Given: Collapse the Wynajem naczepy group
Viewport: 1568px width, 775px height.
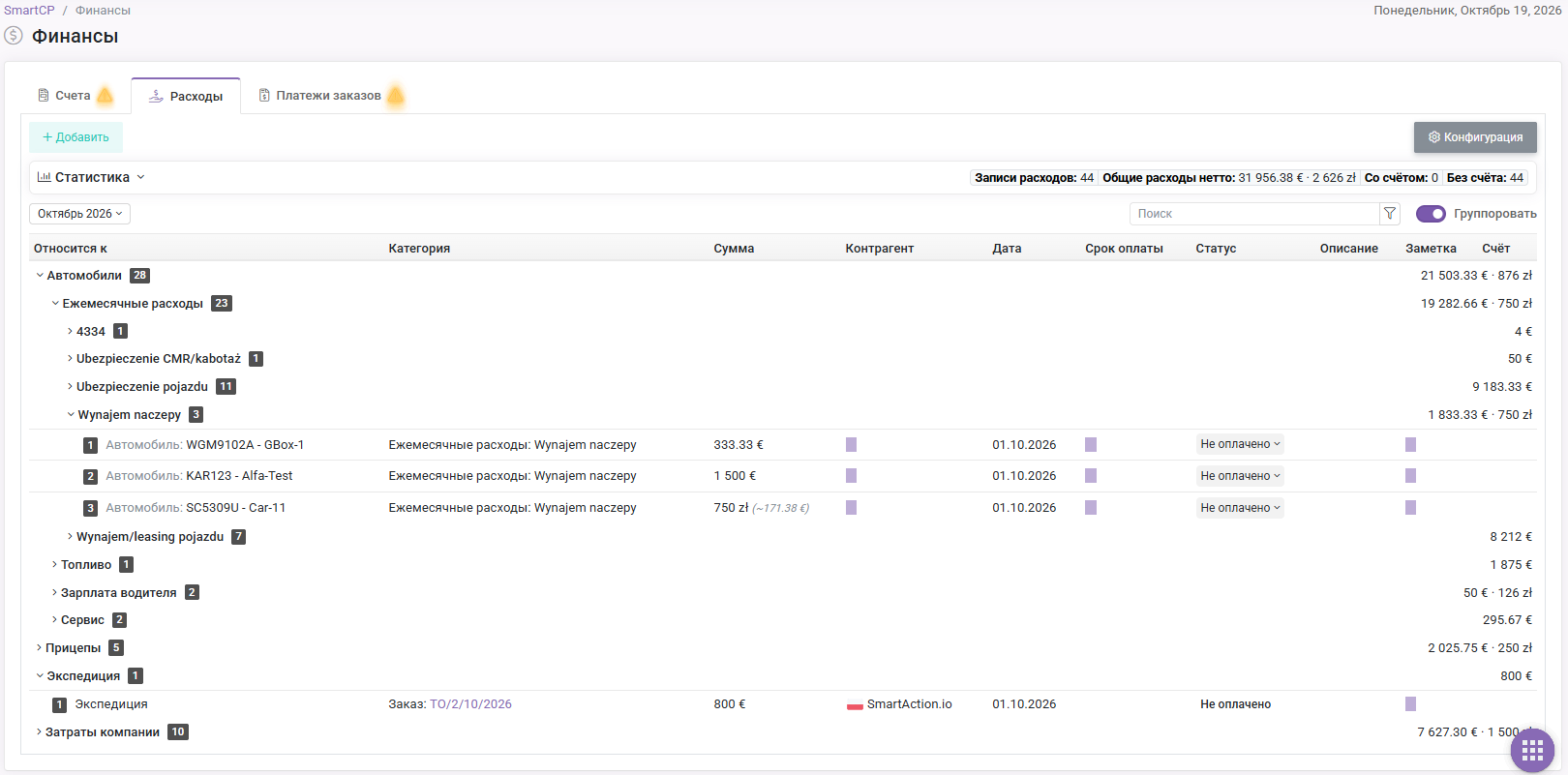Looking at the screenshot, I should point(71,415).
